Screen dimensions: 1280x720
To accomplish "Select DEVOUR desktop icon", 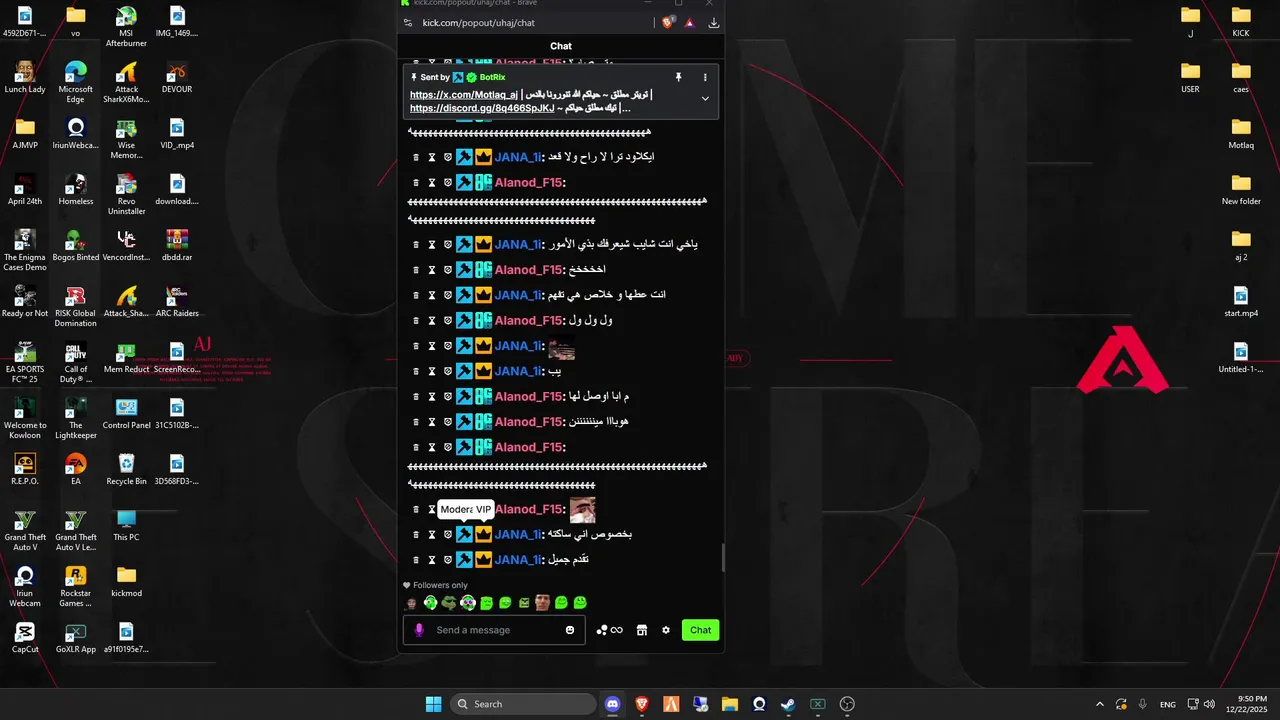I will [x=176, y=77].
